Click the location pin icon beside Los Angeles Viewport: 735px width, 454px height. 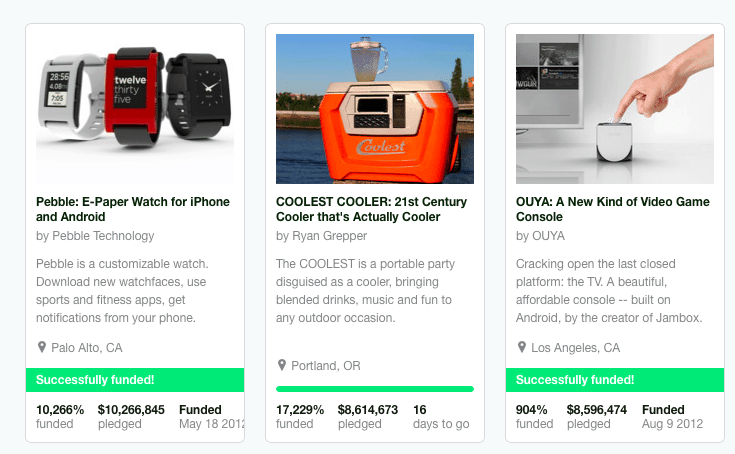point(522,347)
